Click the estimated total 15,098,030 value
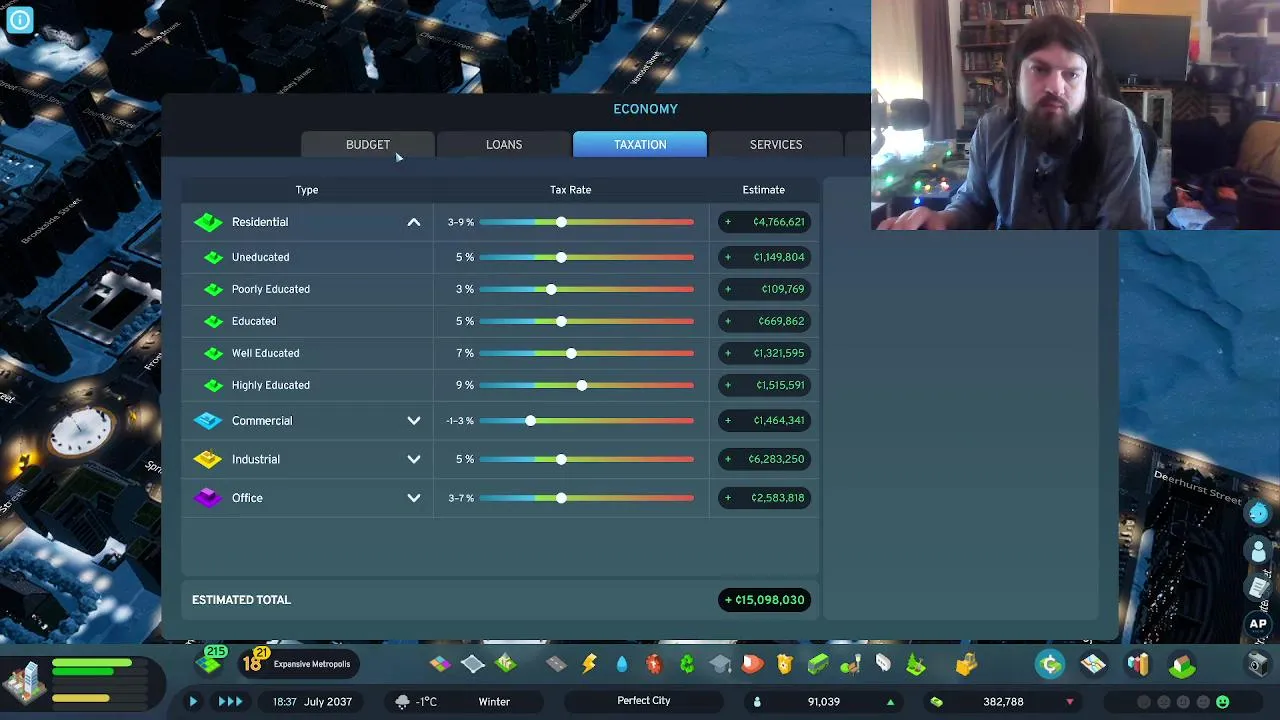The width and height of the screenshot is (1280, 720). [764, 600]
